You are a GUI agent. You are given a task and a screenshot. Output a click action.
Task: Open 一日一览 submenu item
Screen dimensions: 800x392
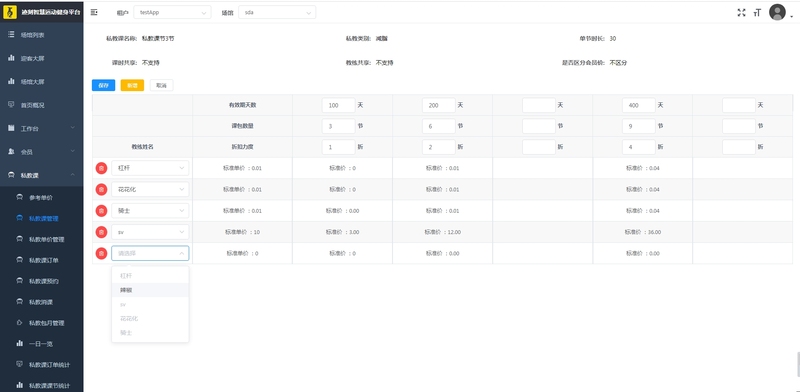pyautogui.click(x=41, y=344)
